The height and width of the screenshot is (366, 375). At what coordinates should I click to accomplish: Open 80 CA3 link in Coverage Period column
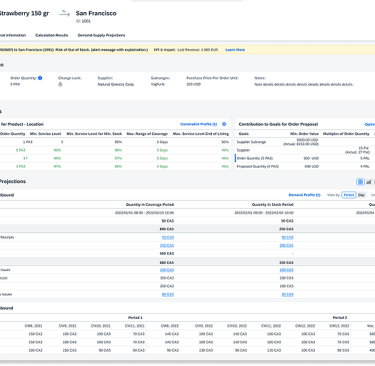click(168, 294)
